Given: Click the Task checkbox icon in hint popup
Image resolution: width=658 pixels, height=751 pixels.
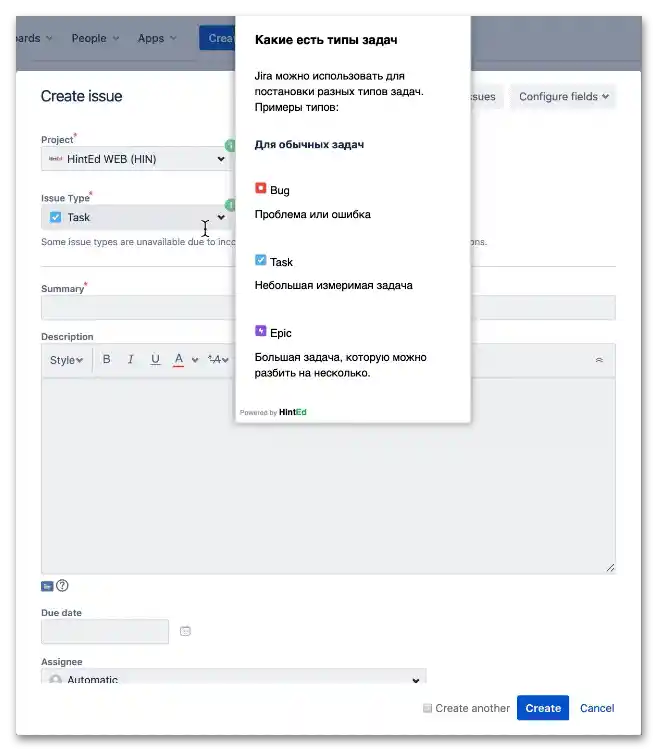Looking at the screenshot, I should tap(261, 260).
